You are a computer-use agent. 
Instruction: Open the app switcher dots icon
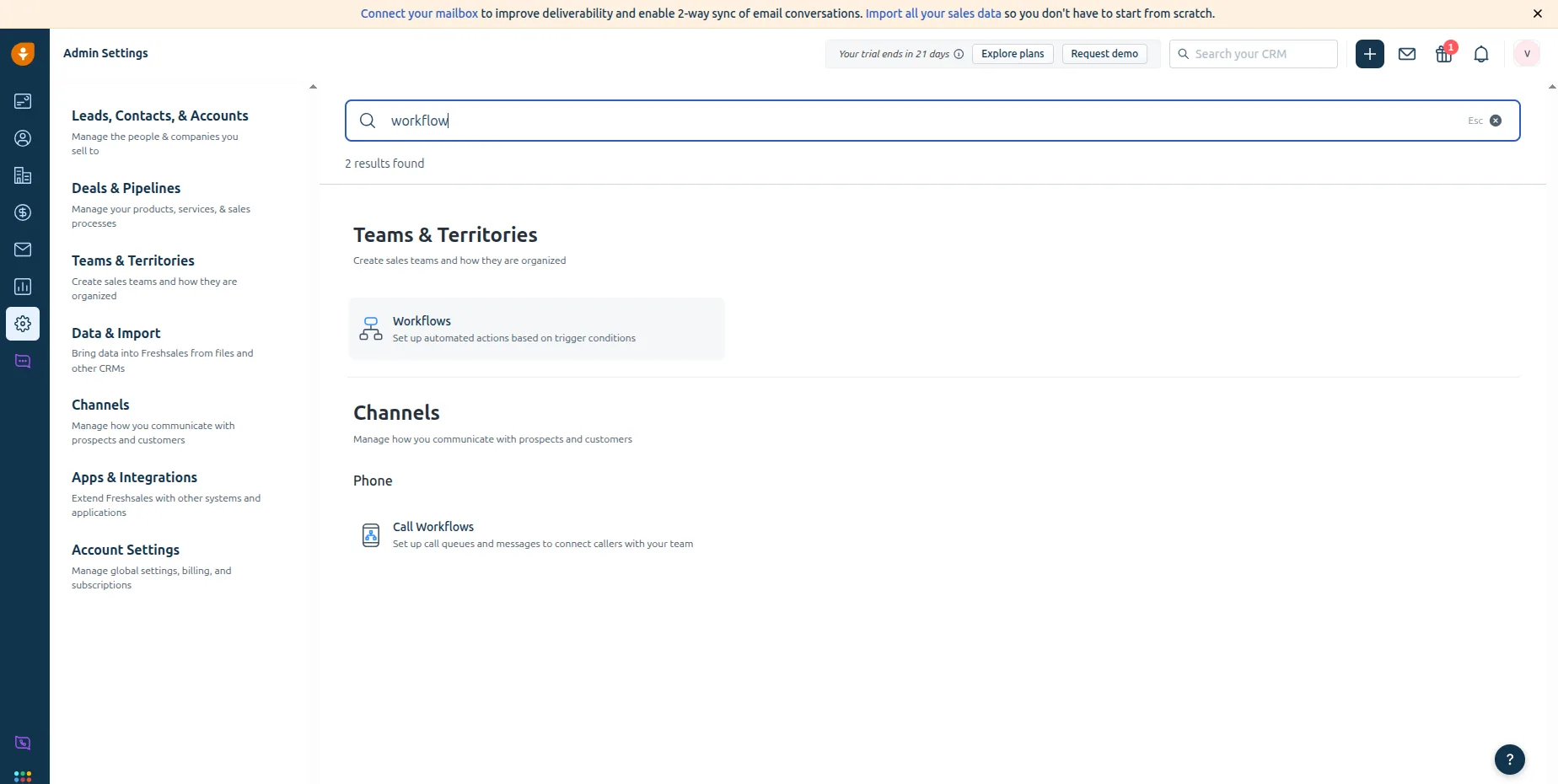[x=23, y=776]
